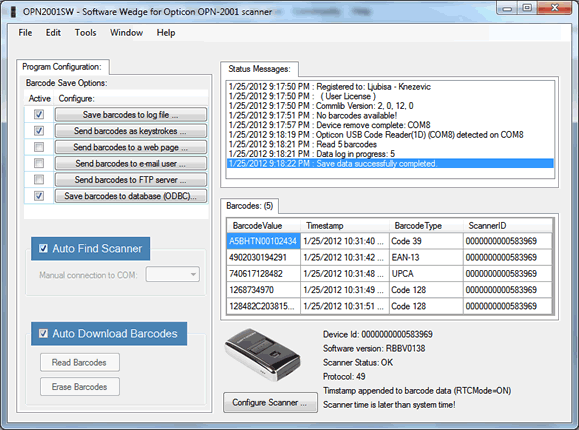The height and width of the screenshot is (430, 579).
Task: Click the app icon in the title bar
Action: click(x=13, y=12)
